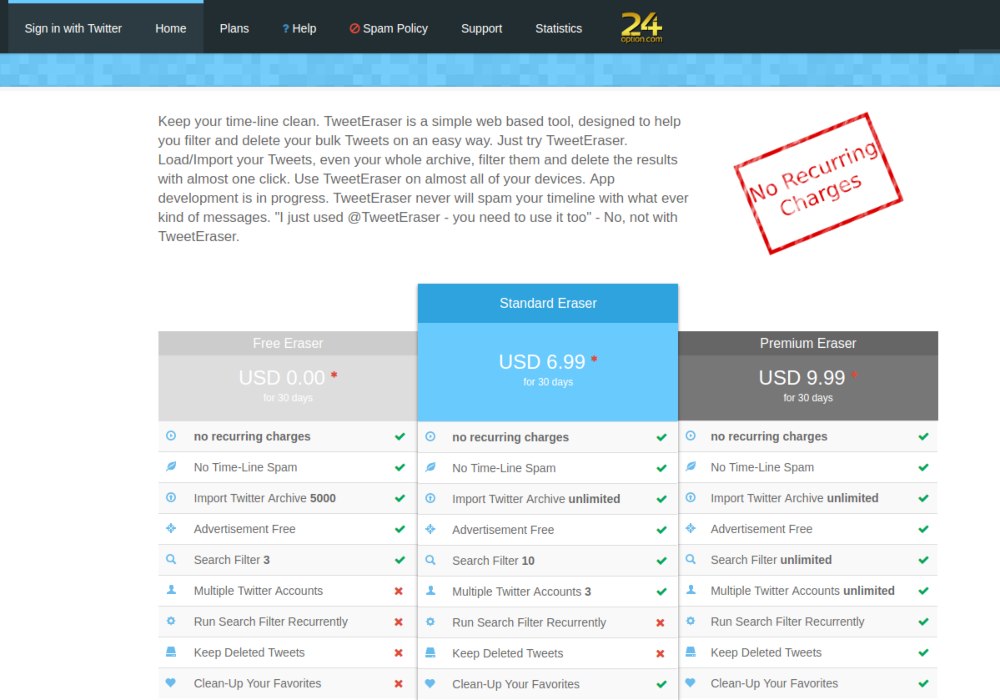This screenshot has height=700, width=1000.
Task: Click the green check for Premium Eraser Run Search Filter Recurrently
Action: 923,622
